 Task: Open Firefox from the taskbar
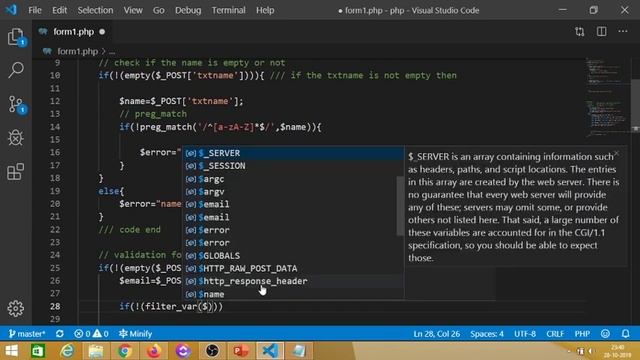[x=154, y=351]
